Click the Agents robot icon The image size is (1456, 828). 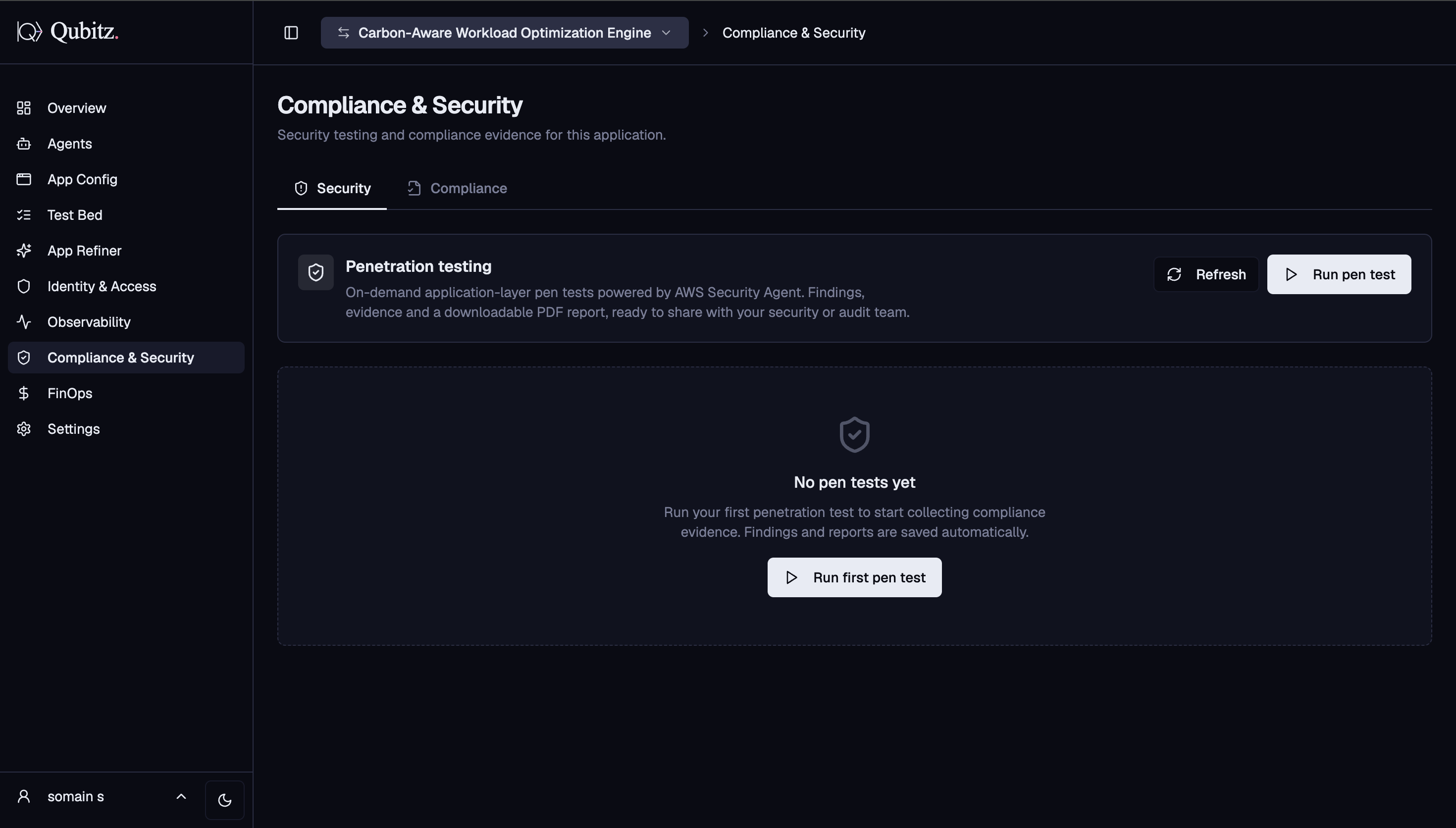[x=23, y=144]
